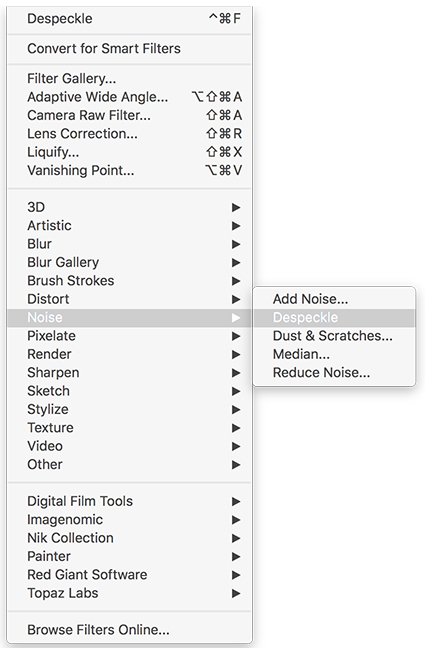The height and width of the screenshot is (648, 425).
Task: Expand the Blur Gallery submenu arrow
Action: (236, 262)
